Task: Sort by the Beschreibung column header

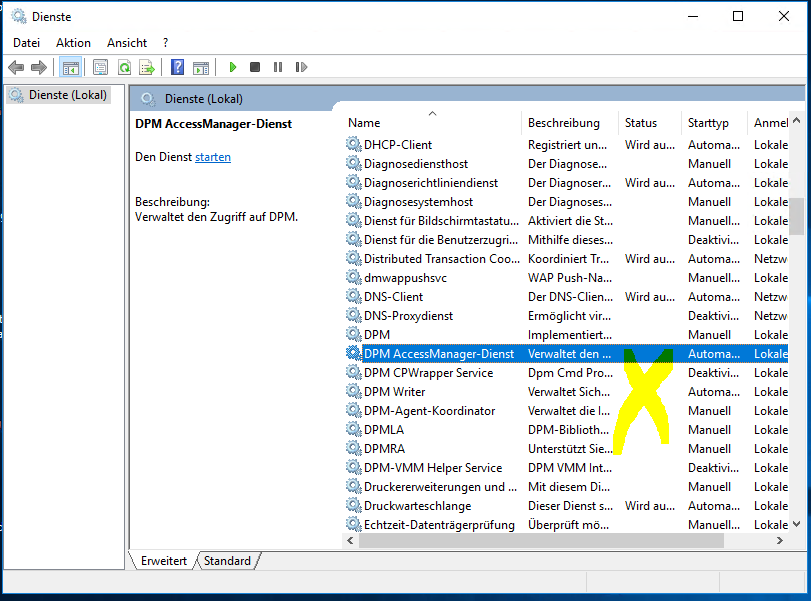Action: tap(570, 123)
